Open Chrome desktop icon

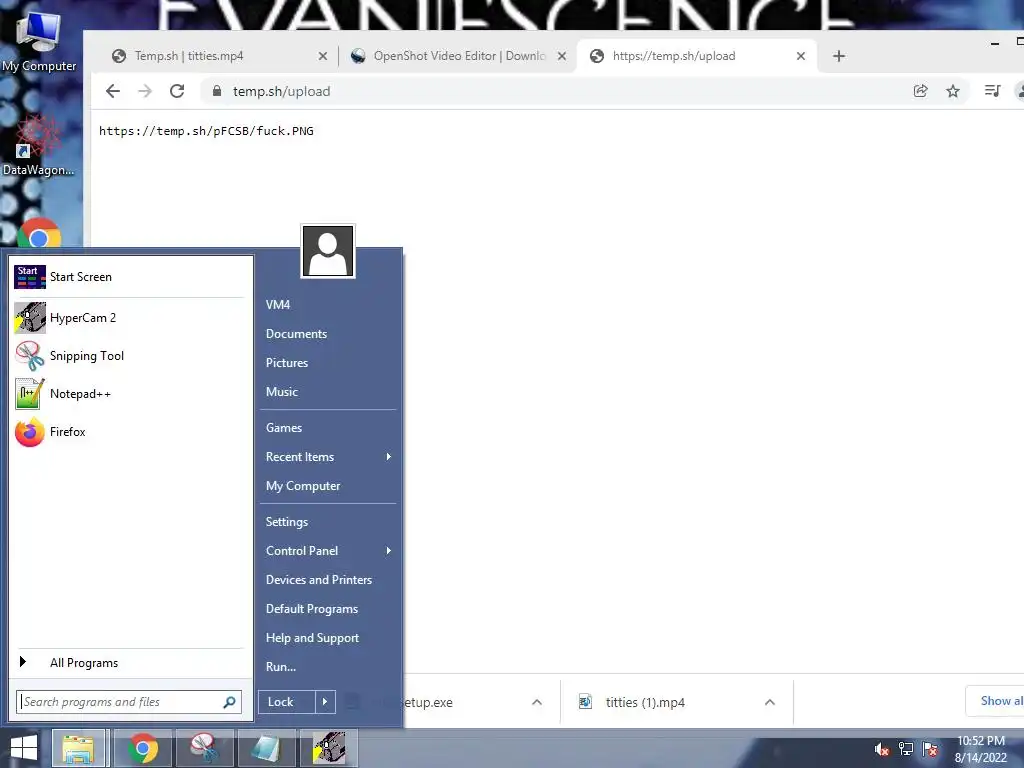[x=39, y=233]
